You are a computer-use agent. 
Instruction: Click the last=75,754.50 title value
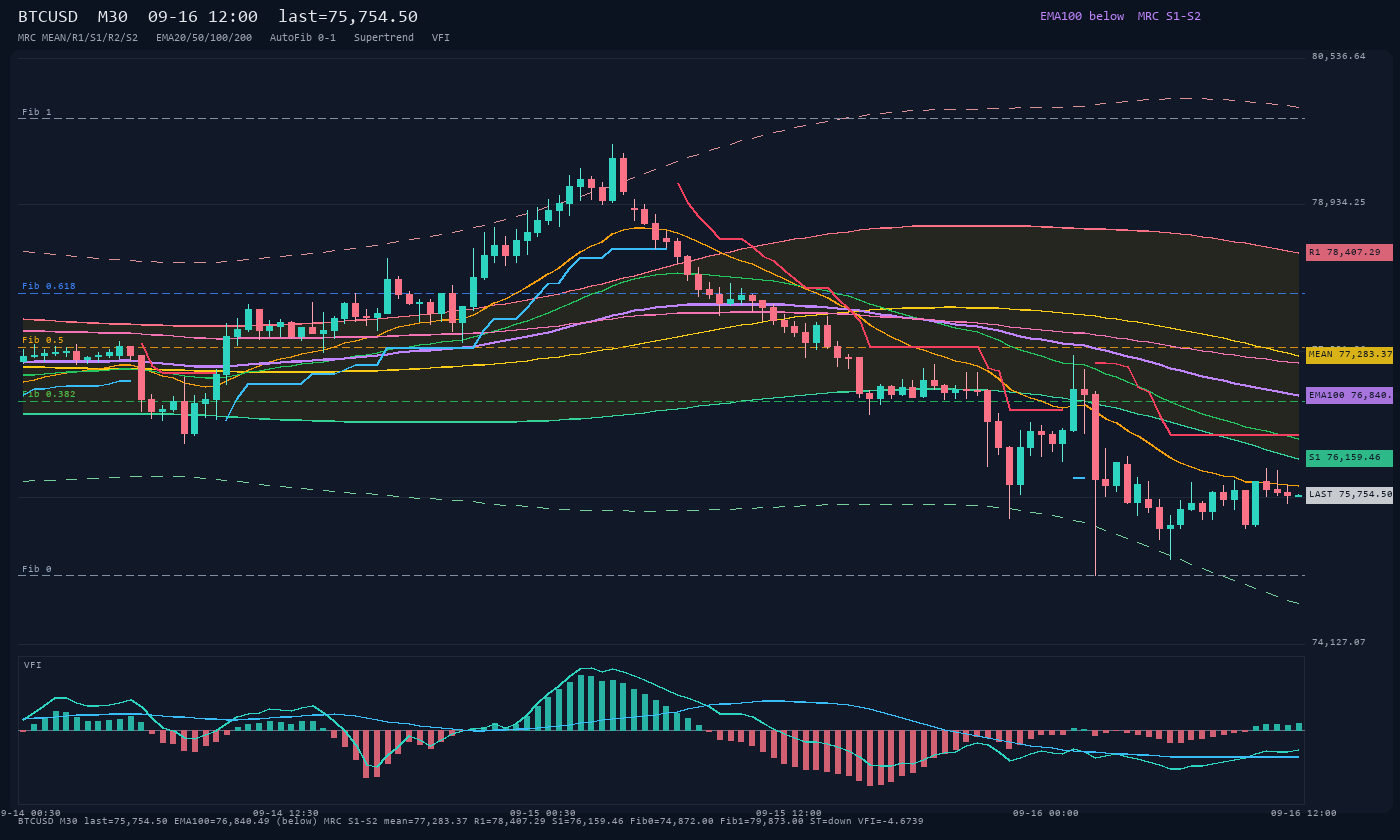pos(348,17)
